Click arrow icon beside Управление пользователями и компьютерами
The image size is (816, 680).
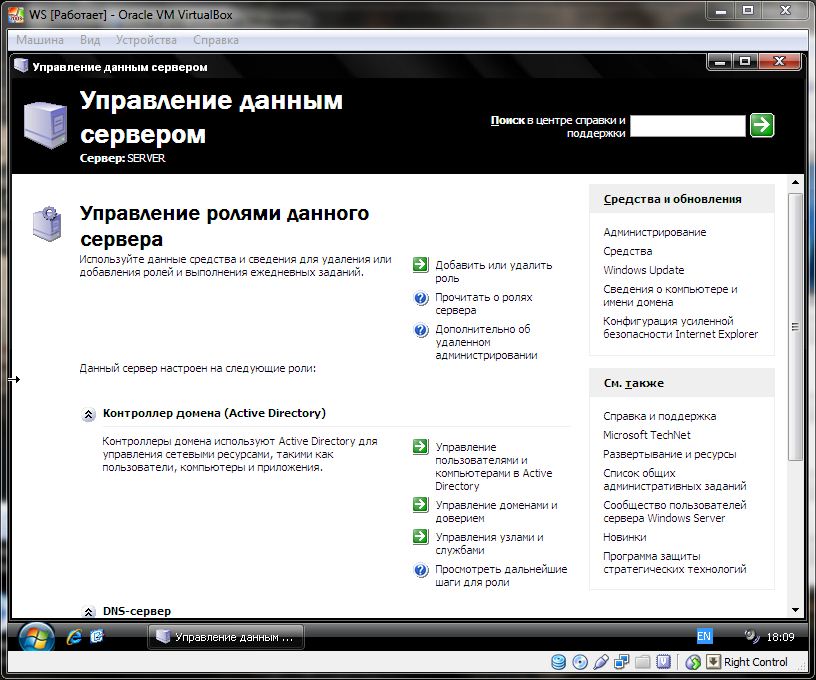[x=420, y=446]
